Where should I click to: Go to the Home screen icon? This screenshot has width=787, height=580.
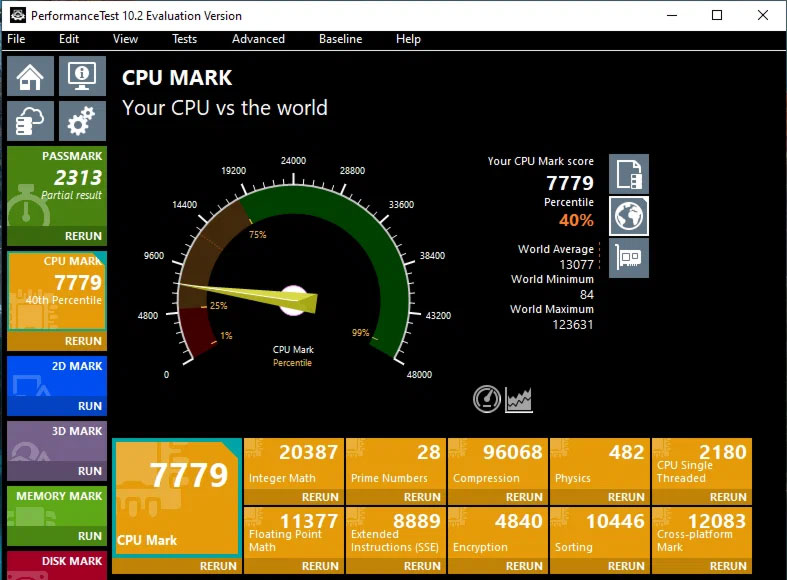pos(30,76)
